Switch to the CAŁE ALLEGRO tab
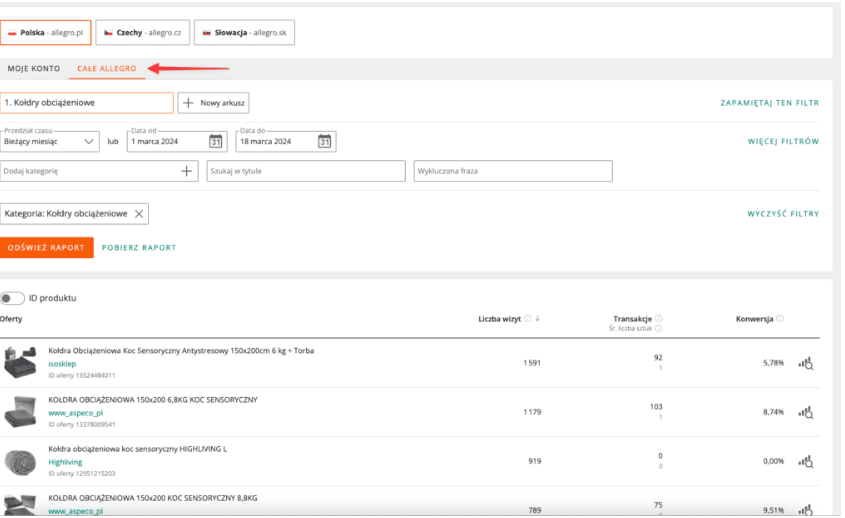 (x=107, y=68)
